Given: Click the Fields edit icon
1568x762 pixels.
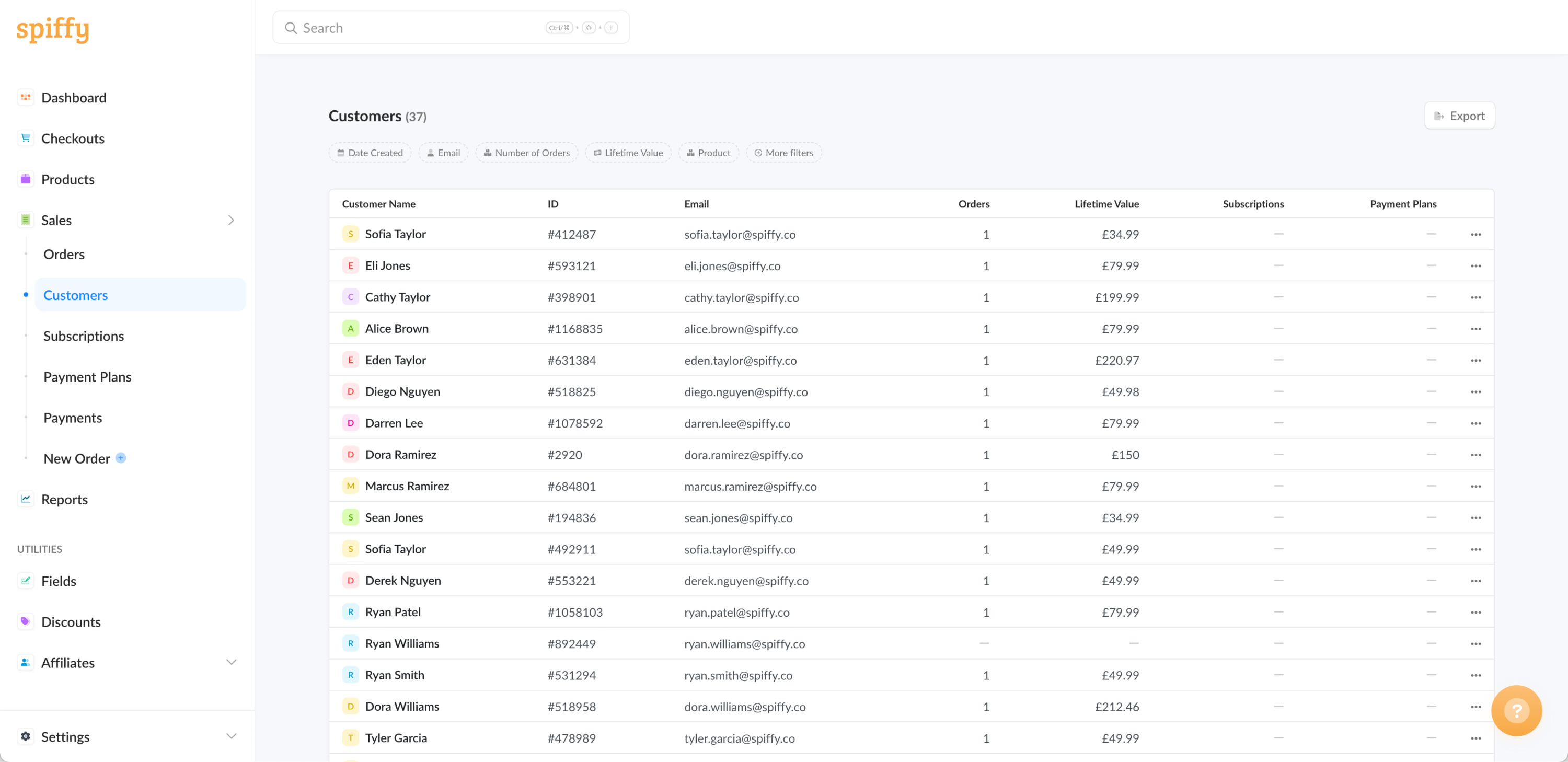Looking at the screenshot, I should (25, 581).
